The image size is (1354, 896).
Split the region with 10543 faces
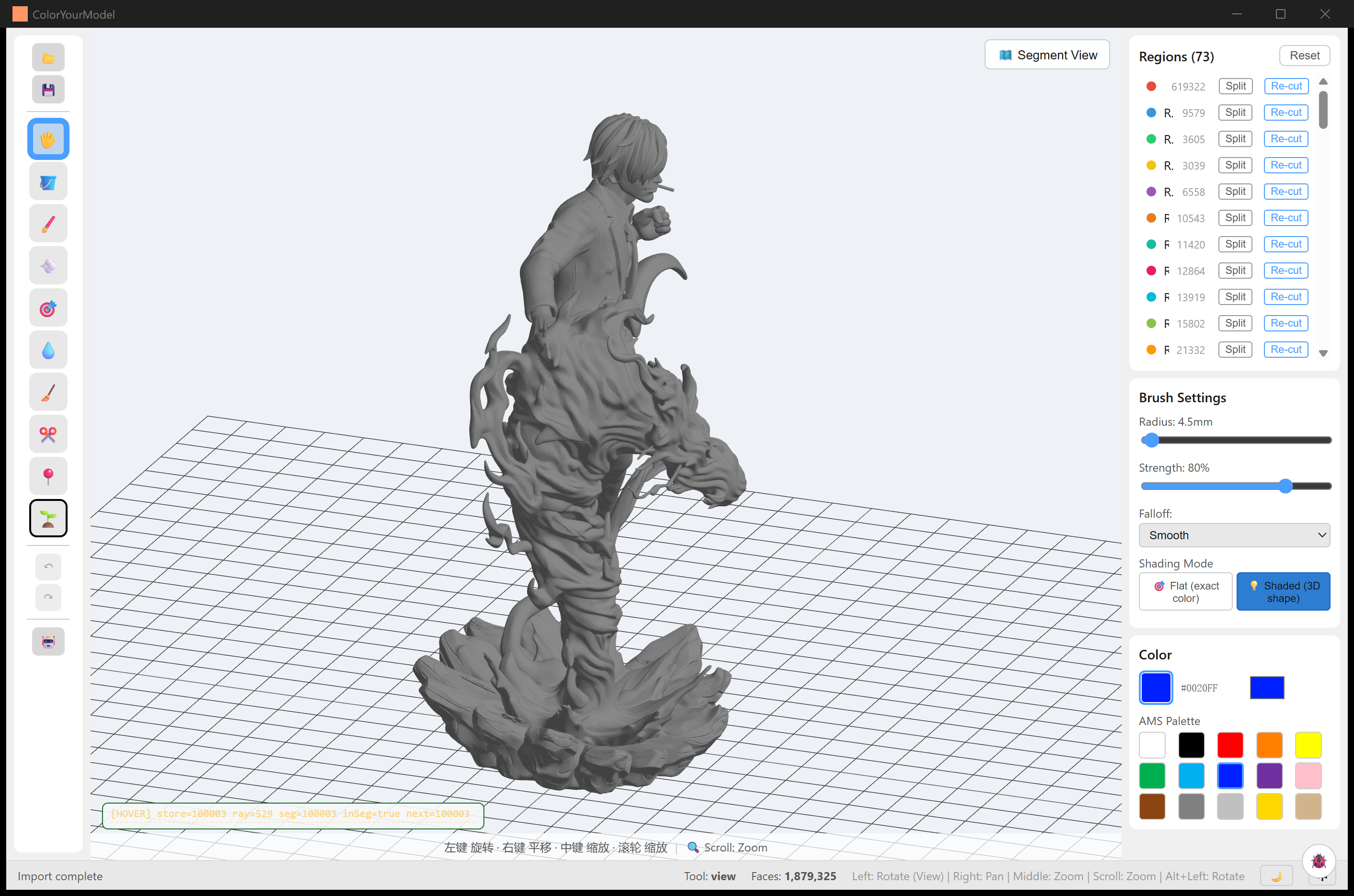(1235, 218)
